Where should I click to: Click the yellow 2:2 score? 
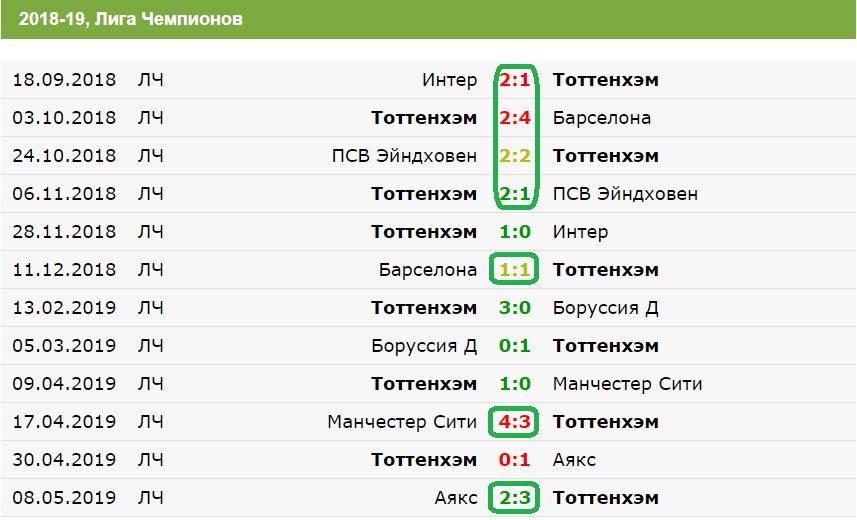(515, 156)
